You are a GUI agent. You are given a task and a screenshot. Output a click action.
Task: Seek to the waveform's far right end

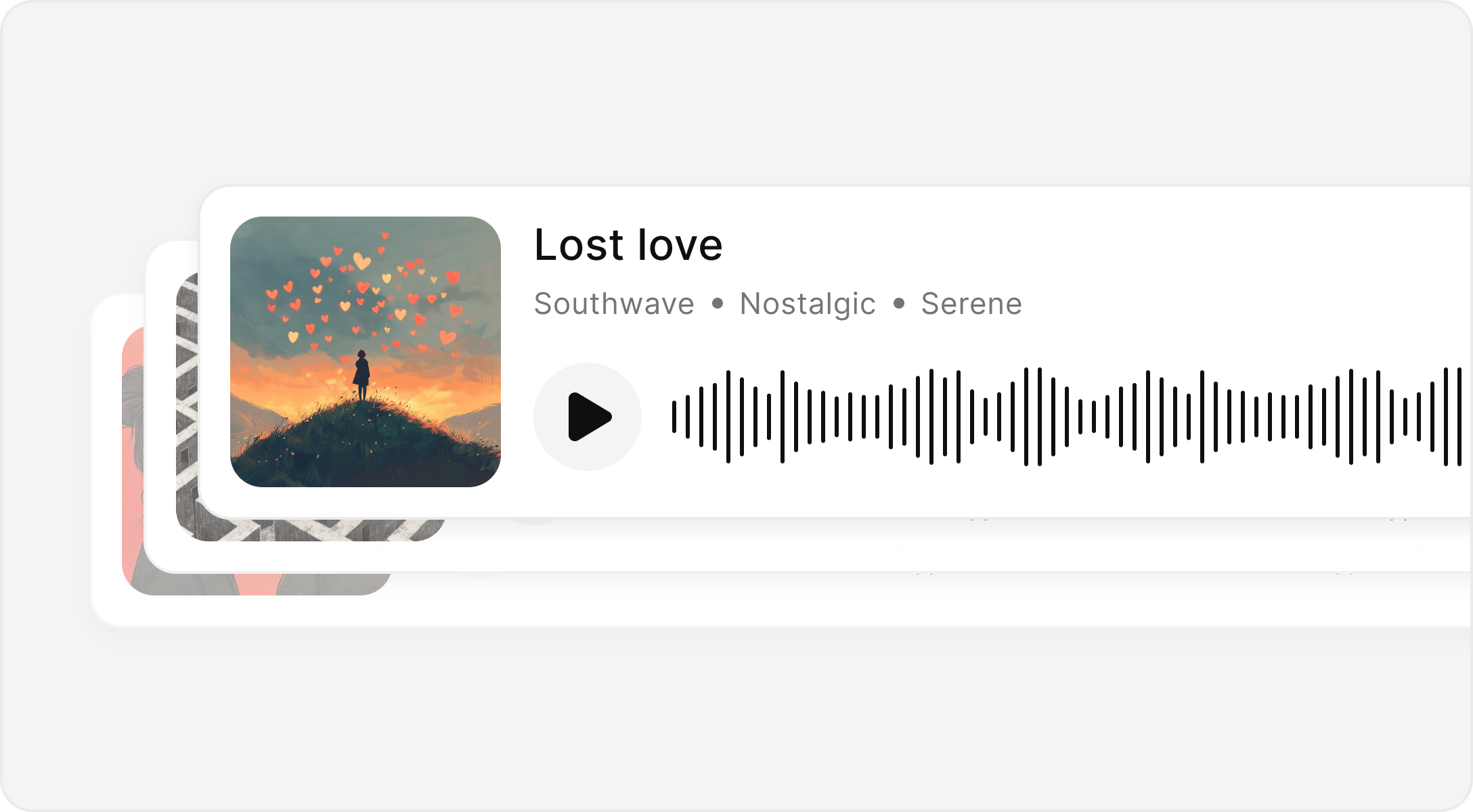[1459, 417]
